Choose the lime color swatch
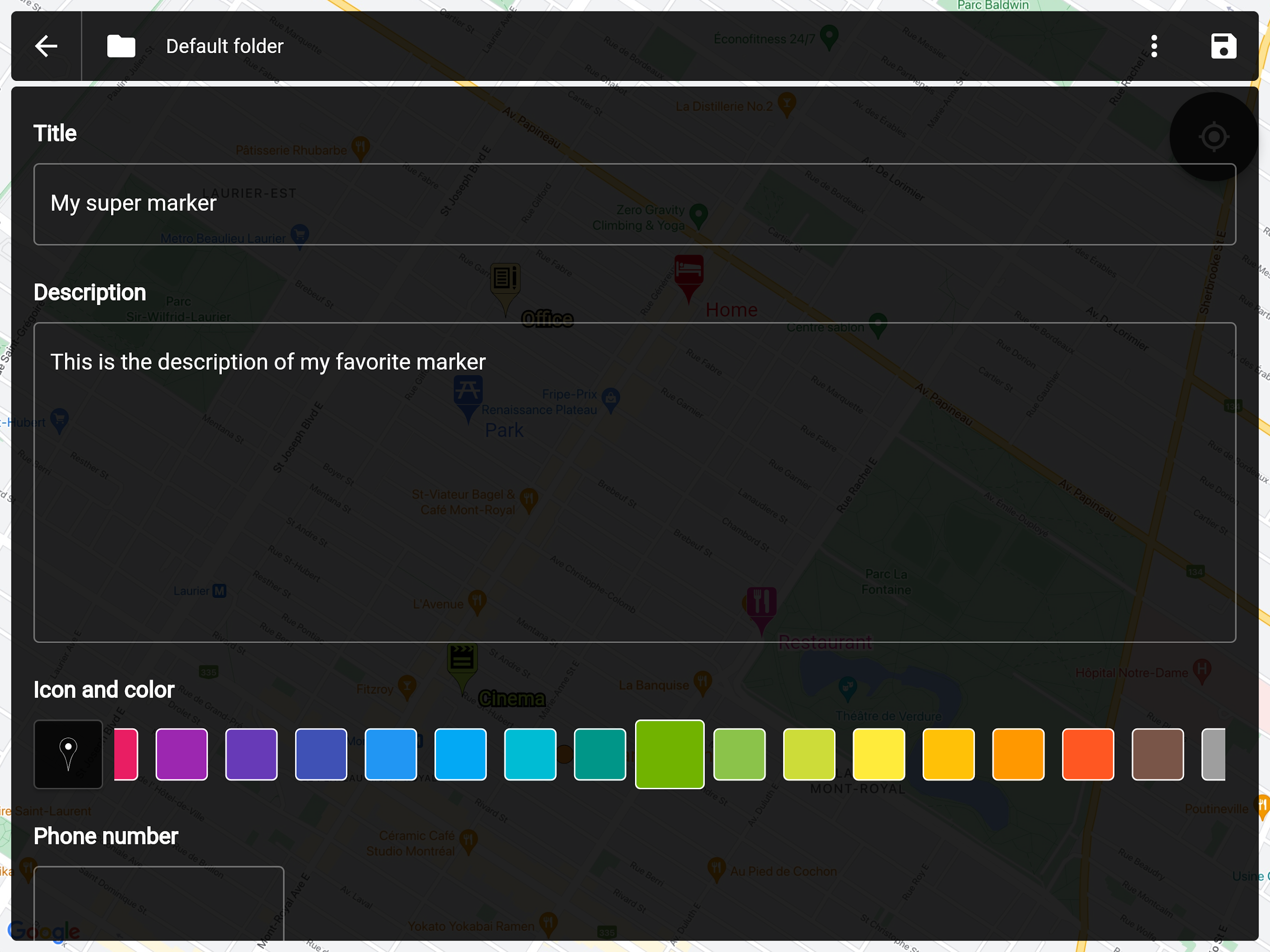The width and height of the screenshot is (1270, 952). 809,755
